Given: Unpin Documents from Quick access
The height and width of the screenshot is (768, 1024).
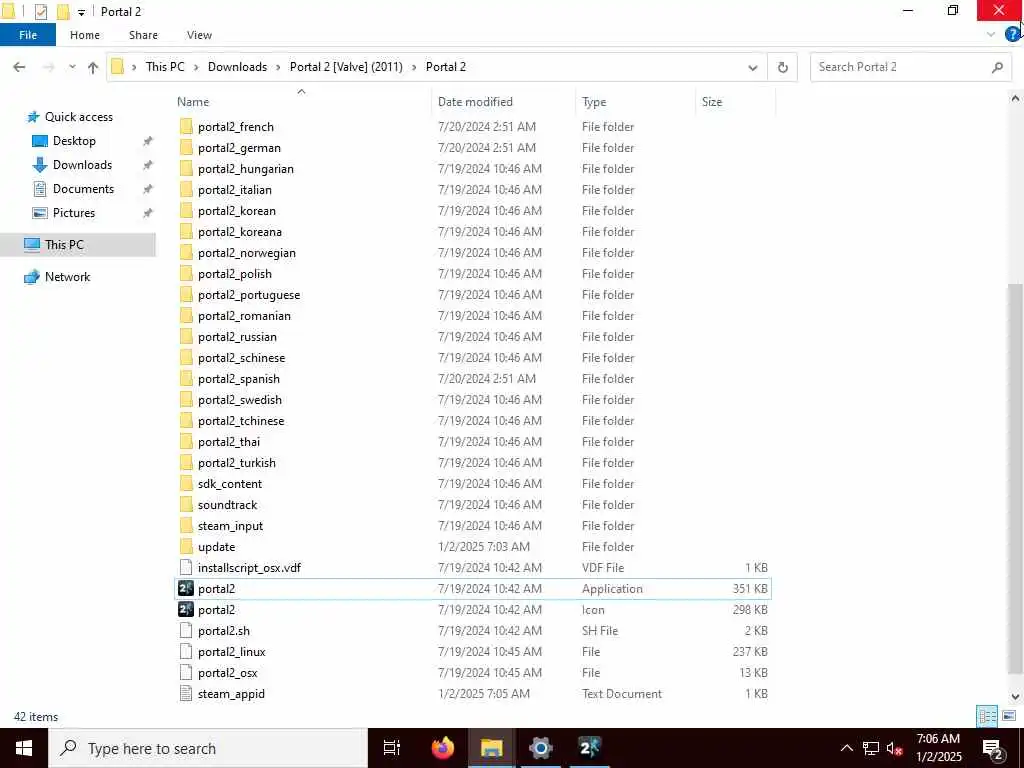Looking at the screenshot, I should click(x=148, y=189).
